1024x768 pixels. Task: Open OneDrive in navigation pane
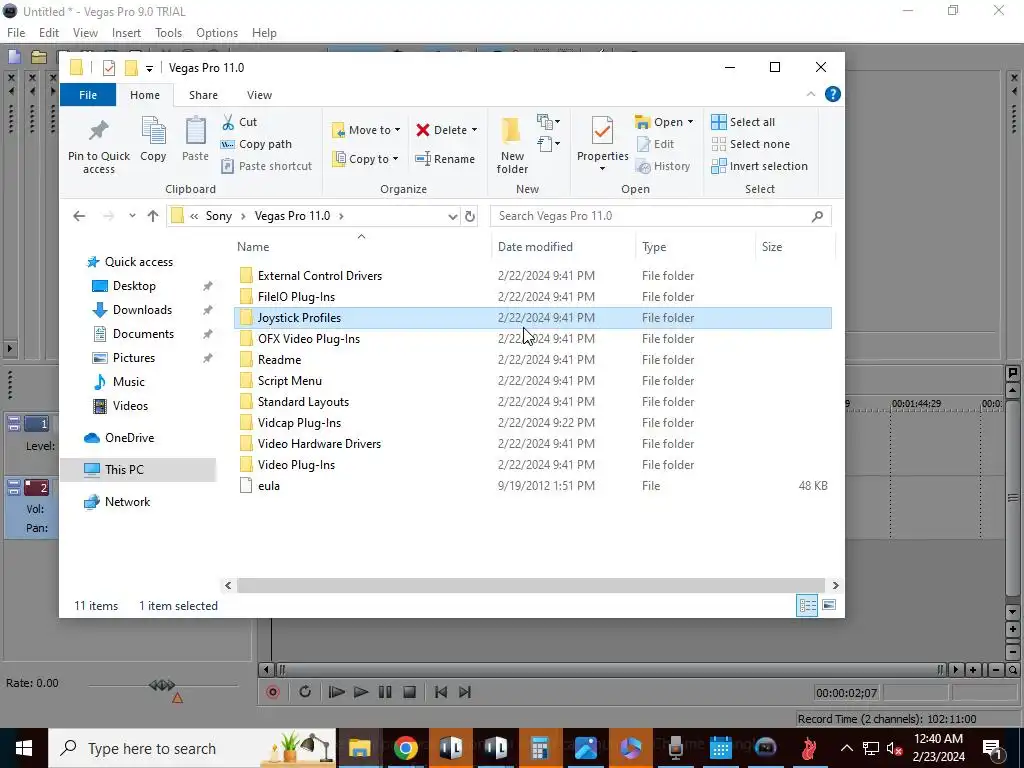click(129, 438)
